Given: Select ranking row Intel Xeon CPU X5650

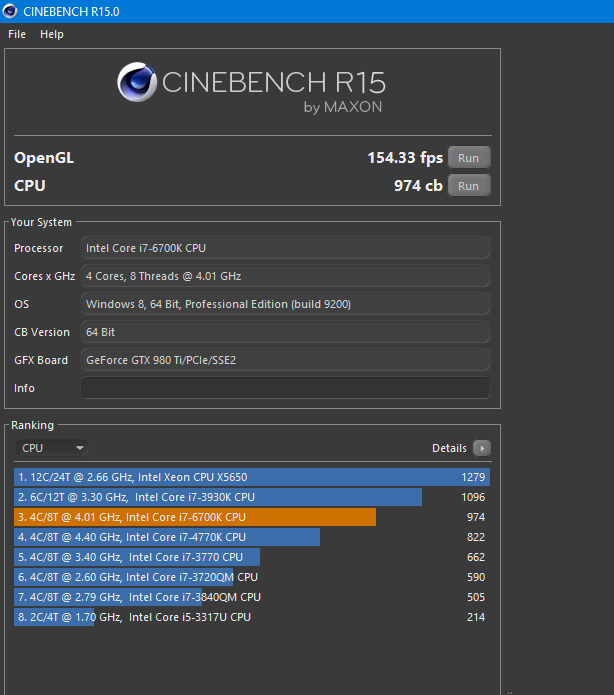Looking at the screenshot, I should point(252,477).
